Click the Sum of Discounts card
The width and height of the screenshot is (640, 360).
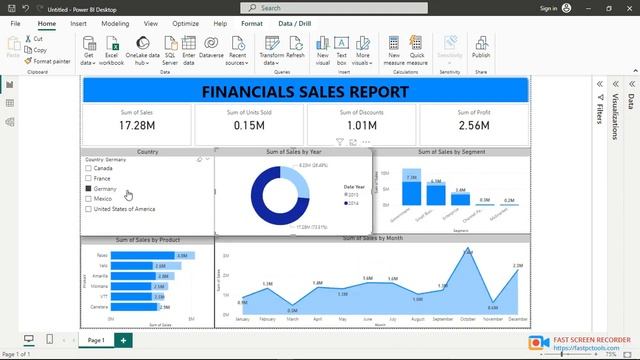362,124
